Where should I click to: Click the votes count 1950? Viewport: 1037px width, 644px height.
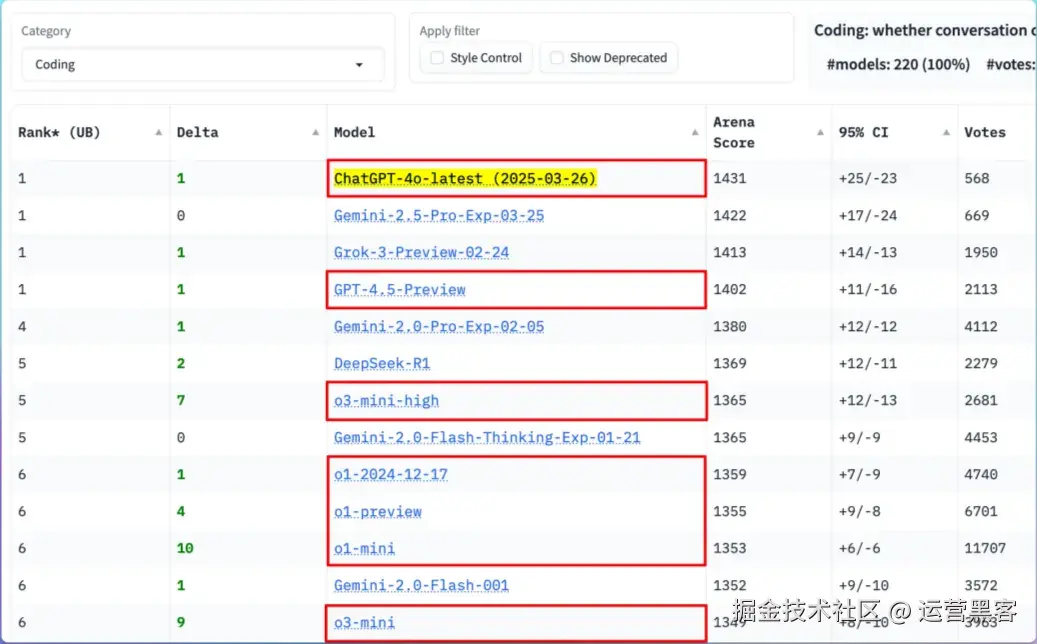pos(981,253)
